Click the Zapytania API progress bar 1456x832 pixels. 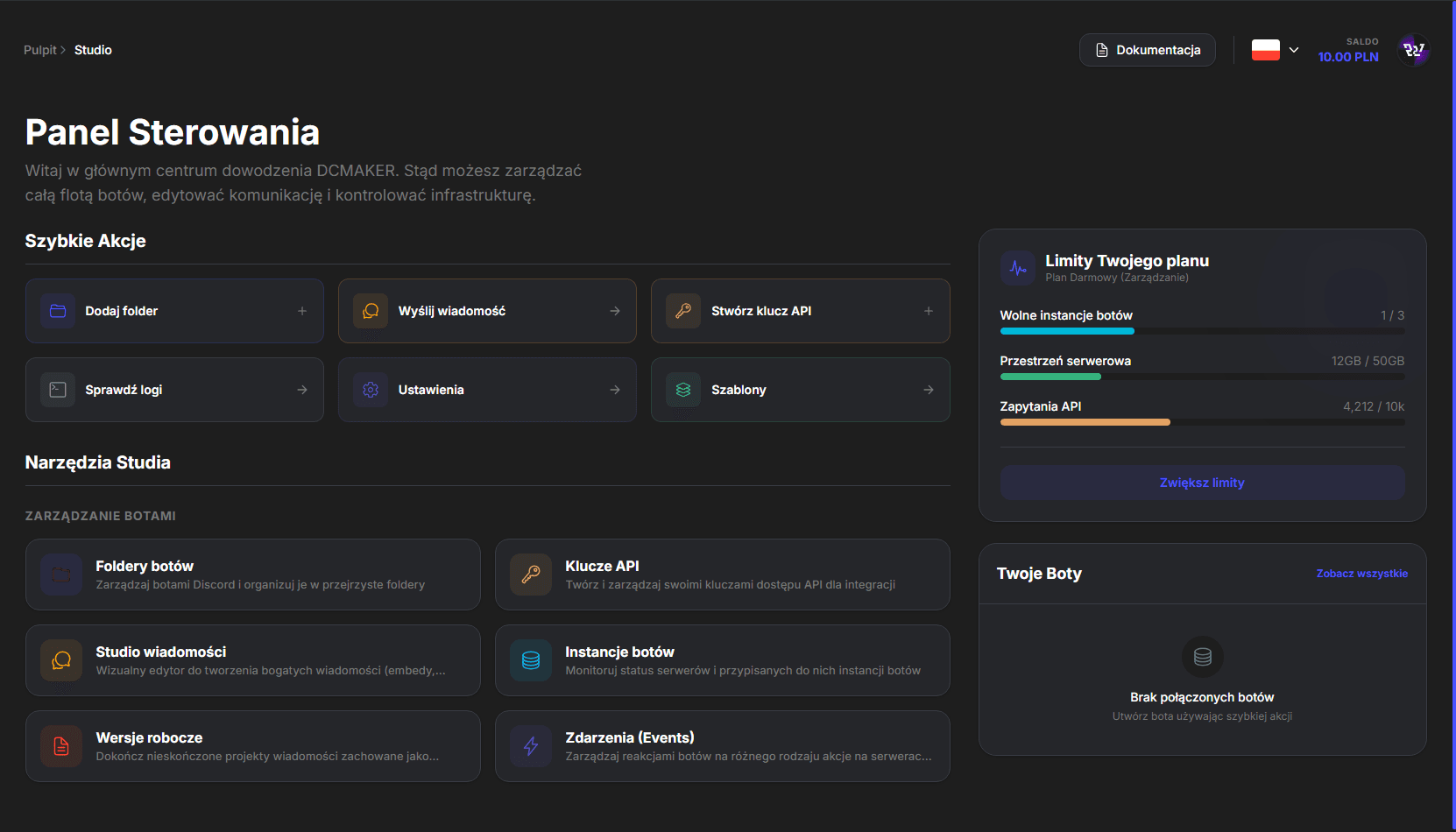click(x=1203, y=422)
